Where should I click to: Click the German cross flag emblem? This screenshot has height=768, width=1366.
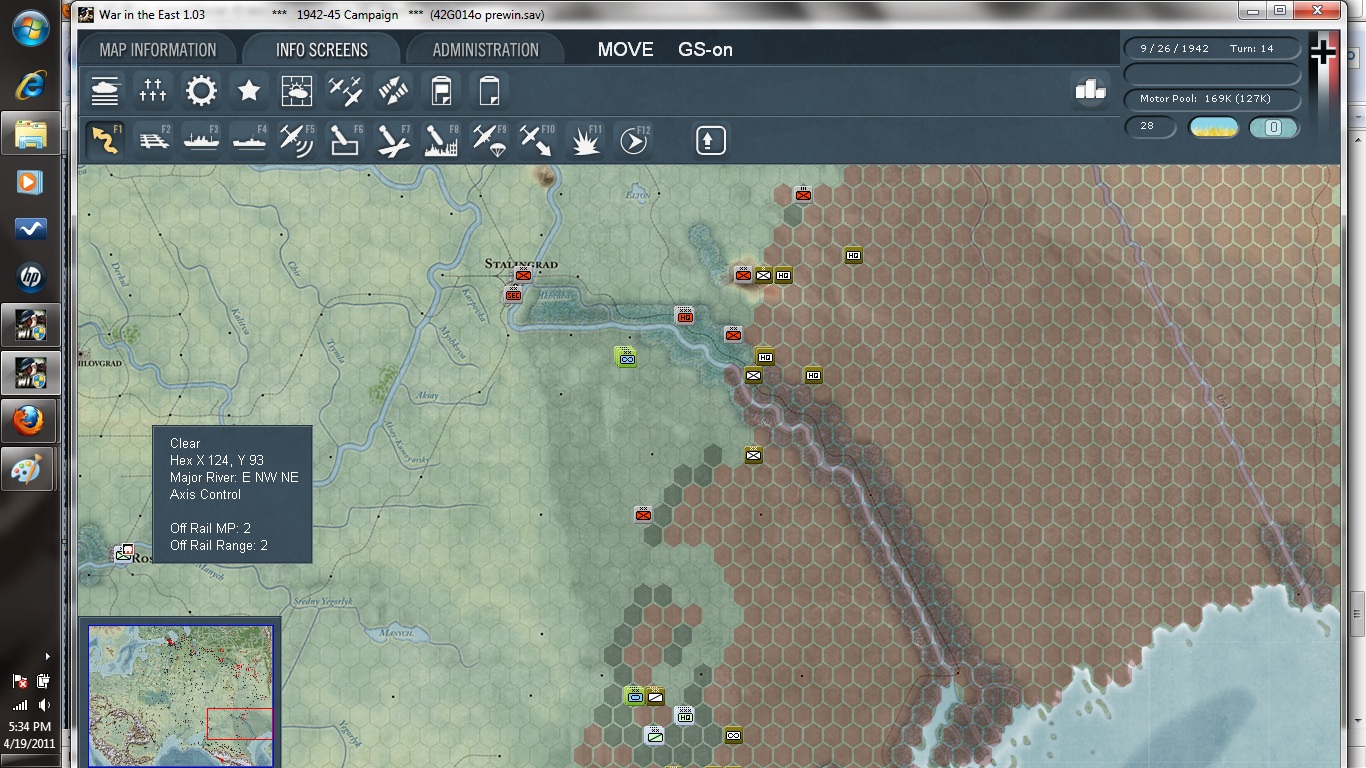(x=1323, y=53)
